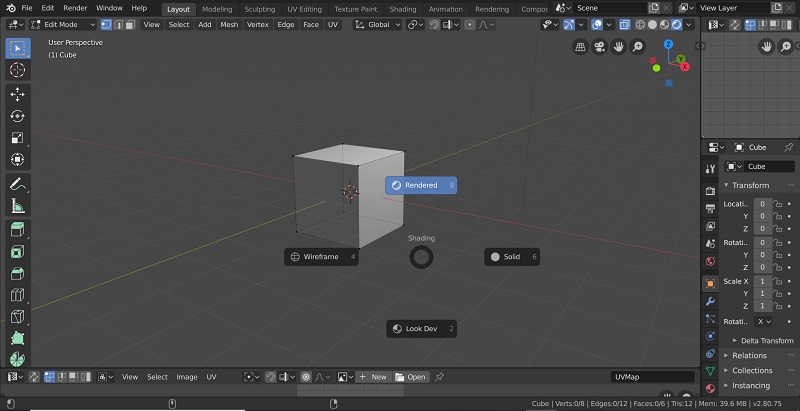Toggle the orthographic grid view icon
Viewport: 800px width, 411px height.
click(580, 47)
